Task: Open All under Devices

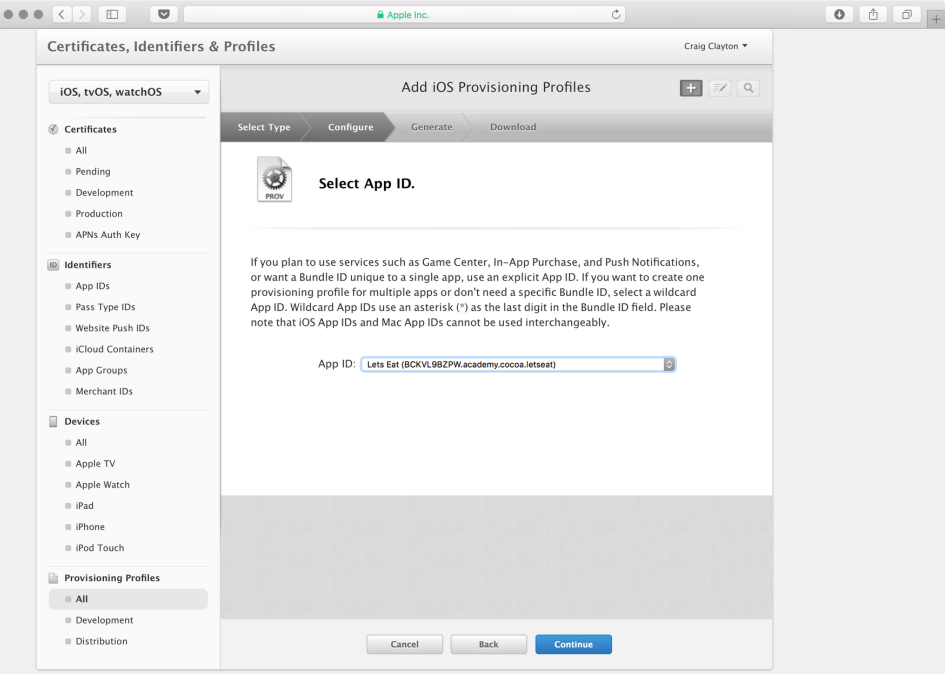Action: point(81,443)
